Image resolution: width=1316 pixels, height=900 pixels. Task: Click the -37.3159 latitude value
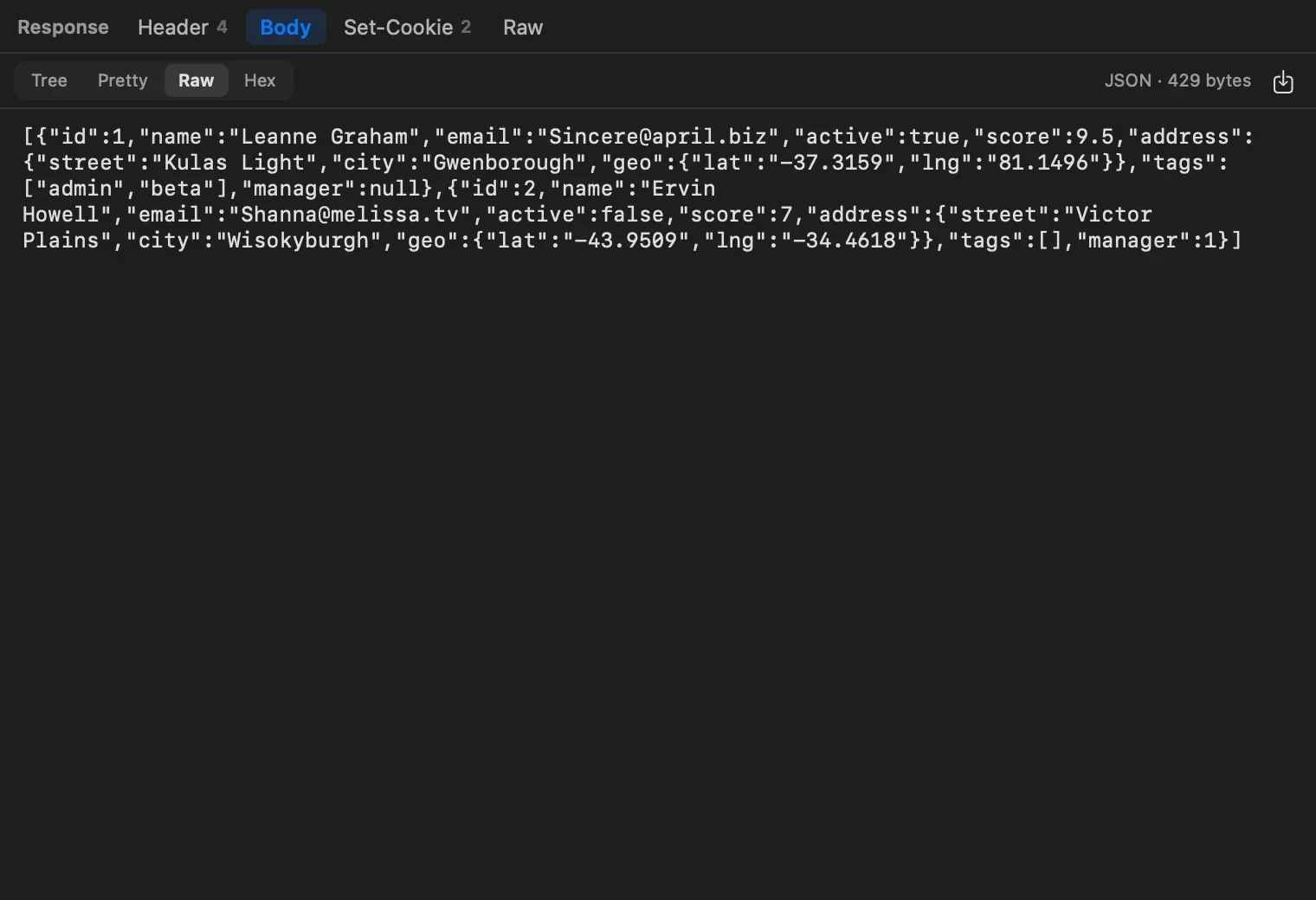(832, 163)
